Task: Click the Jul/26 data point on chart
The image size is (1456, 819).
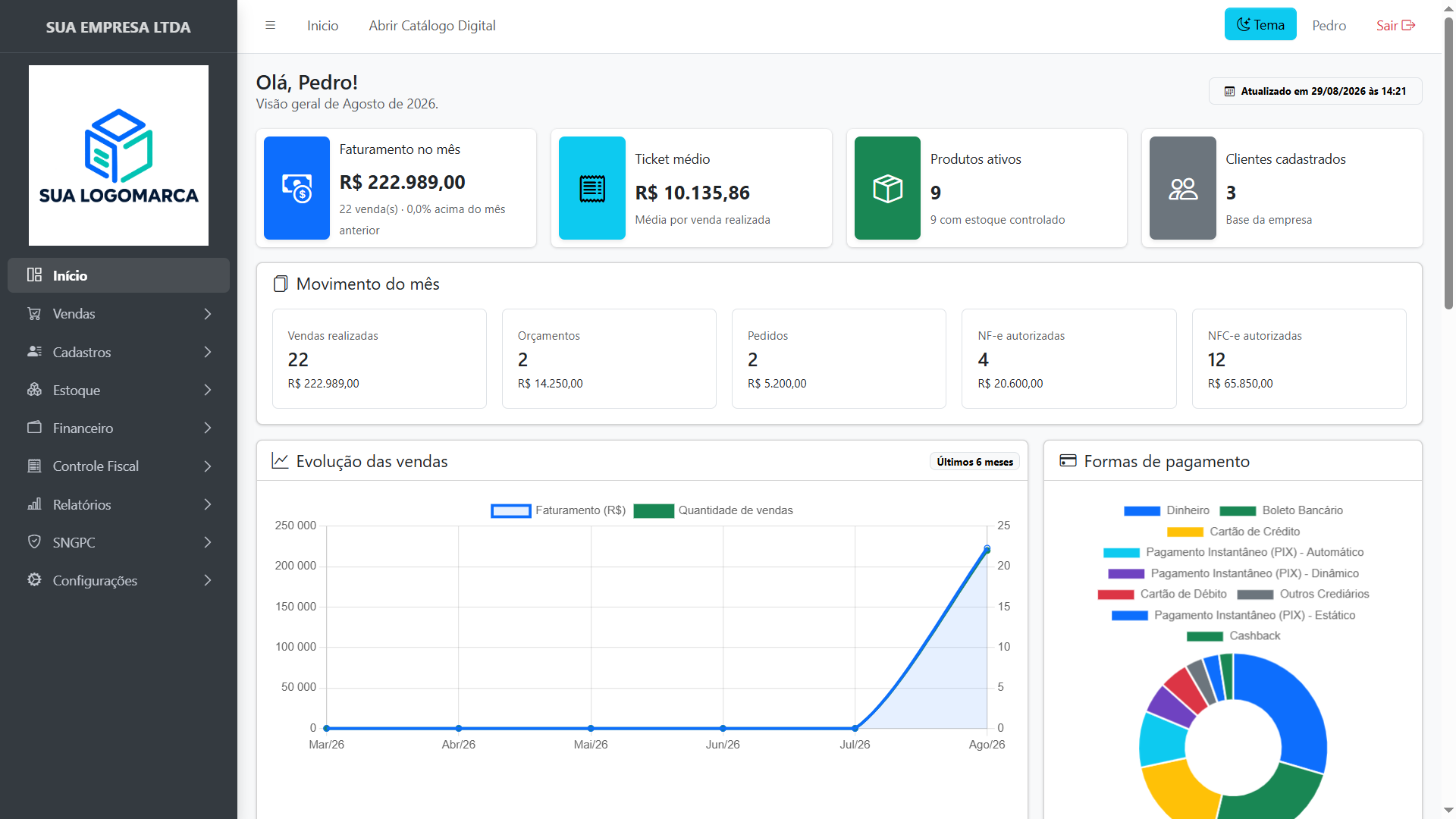Action: 855,728
